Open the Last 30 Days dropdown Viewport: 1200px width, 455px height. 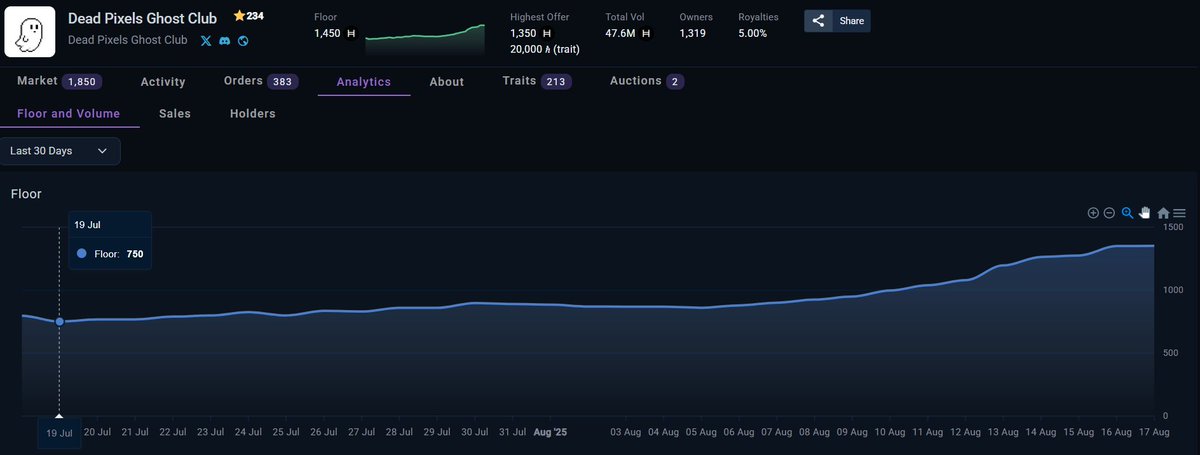60,151
